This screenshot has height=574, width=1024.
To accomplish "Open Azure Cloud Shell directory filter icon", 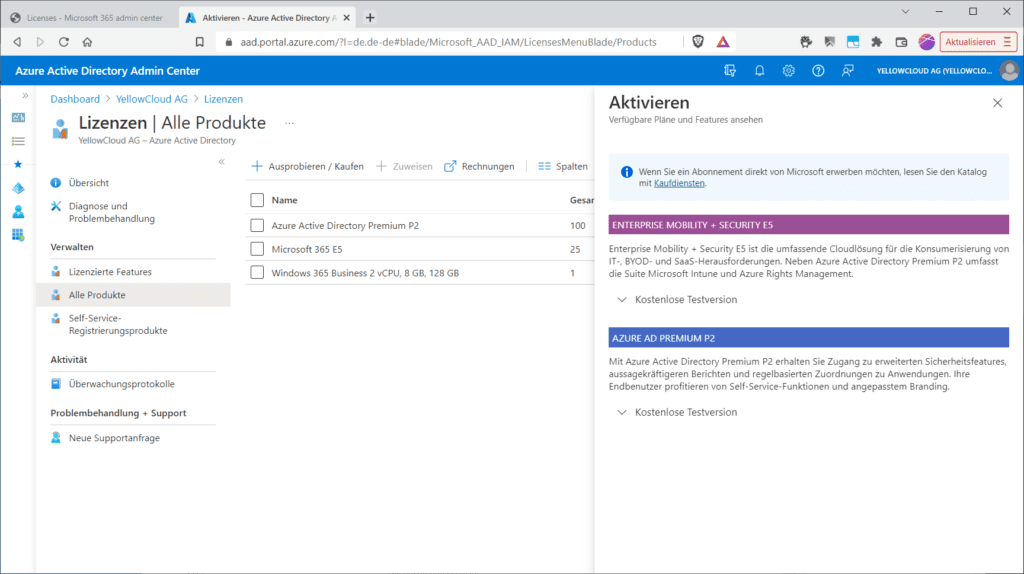I will click(x=730, y=71).
